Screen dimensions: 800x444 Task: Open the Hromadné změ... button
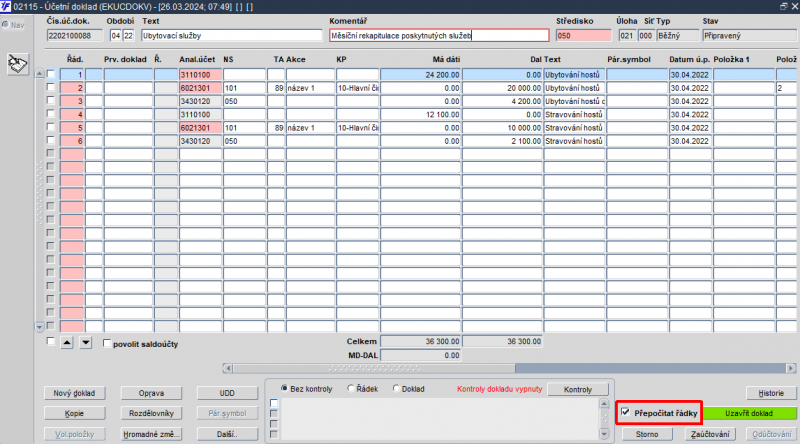[151, 434]
